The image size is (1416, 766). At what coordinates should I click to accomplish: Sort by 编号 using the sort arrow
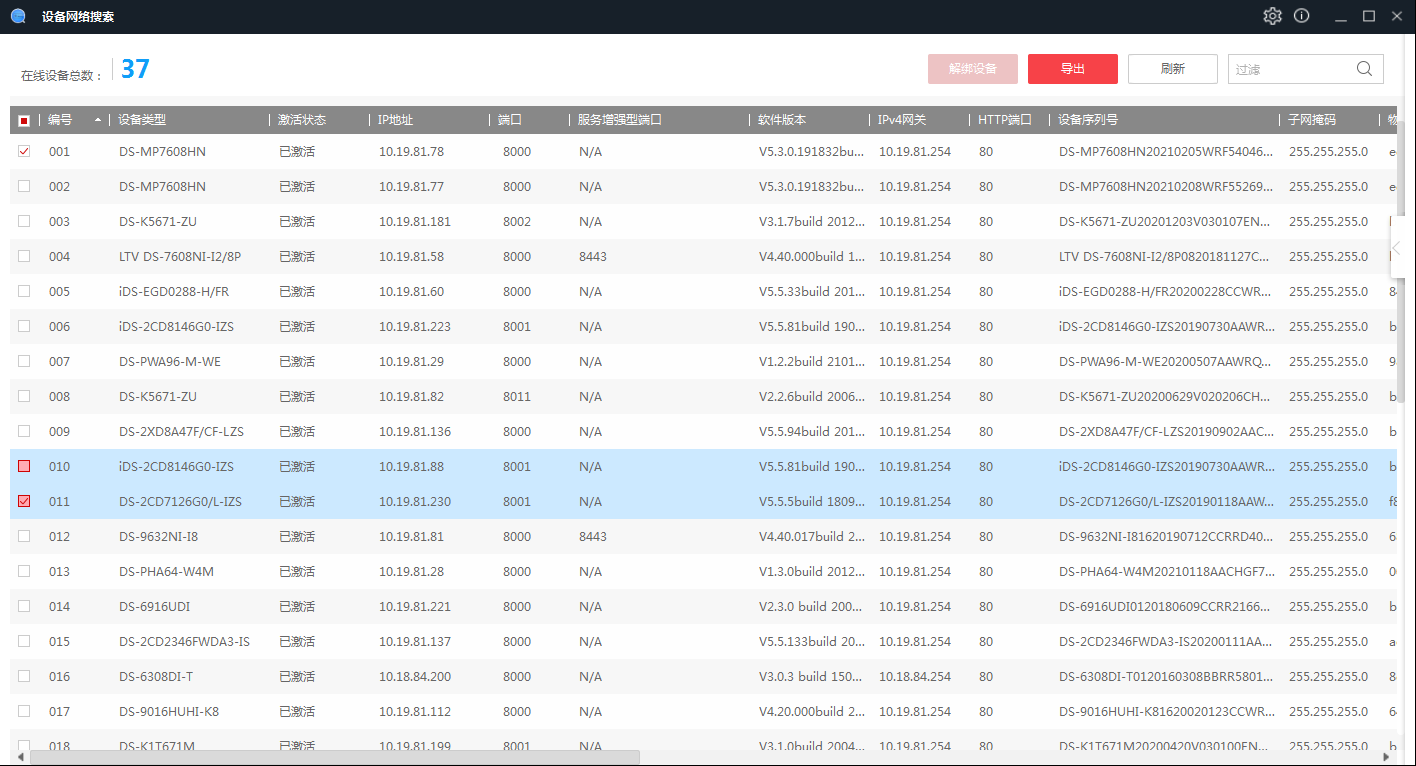pyautogui.click(x=97, y=120)
